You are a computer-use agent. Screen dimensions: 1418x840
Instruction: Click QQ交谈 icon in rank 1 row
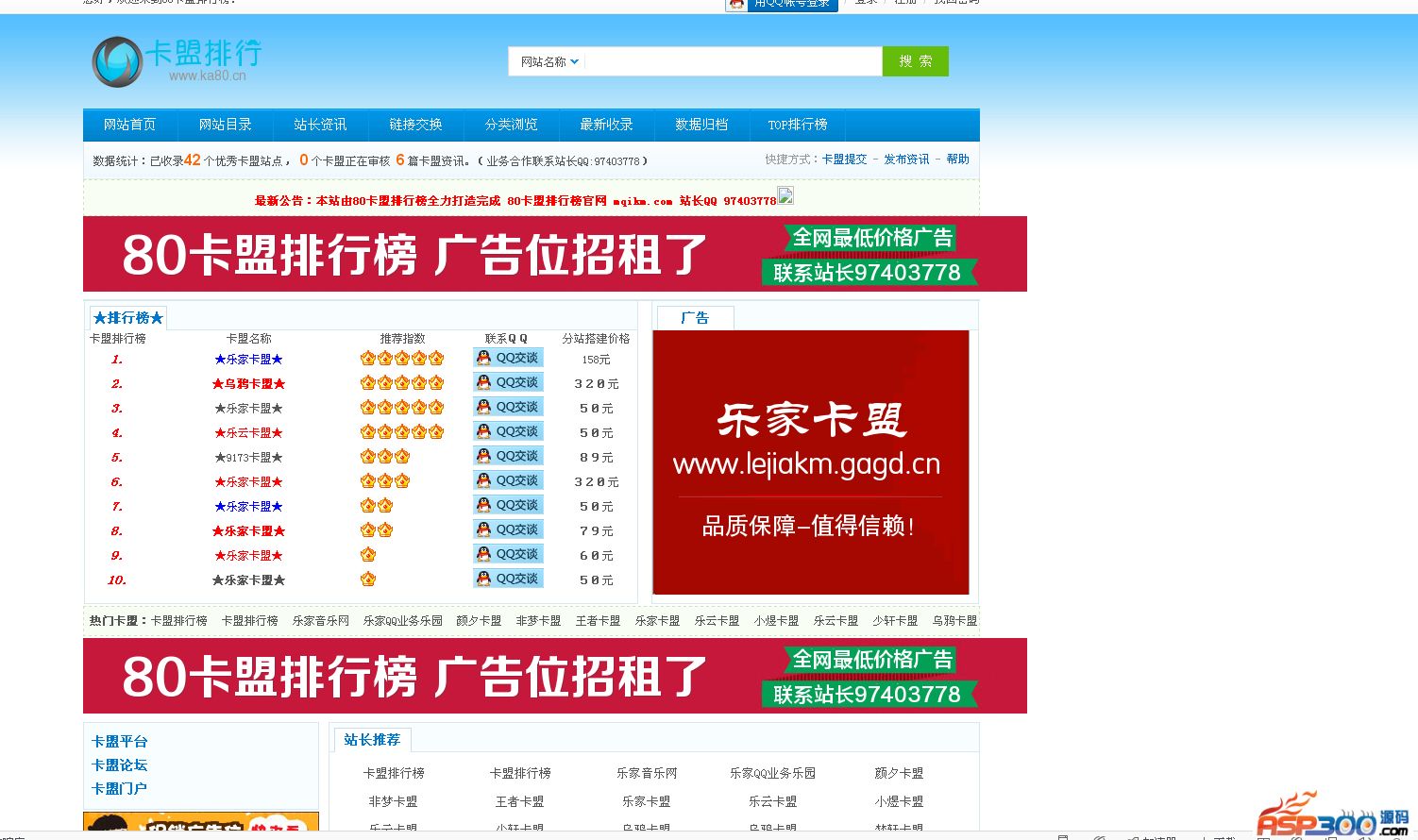pyautogui.click(x=508, y=358)
